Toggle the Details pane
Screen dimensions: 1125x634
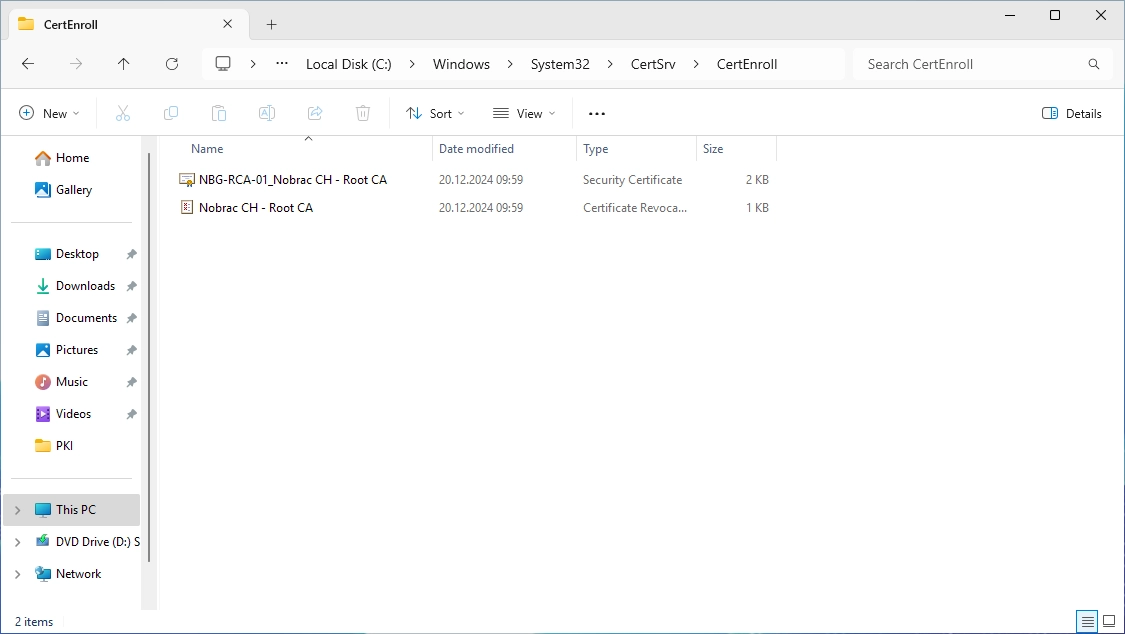[x=1071, y=113]
